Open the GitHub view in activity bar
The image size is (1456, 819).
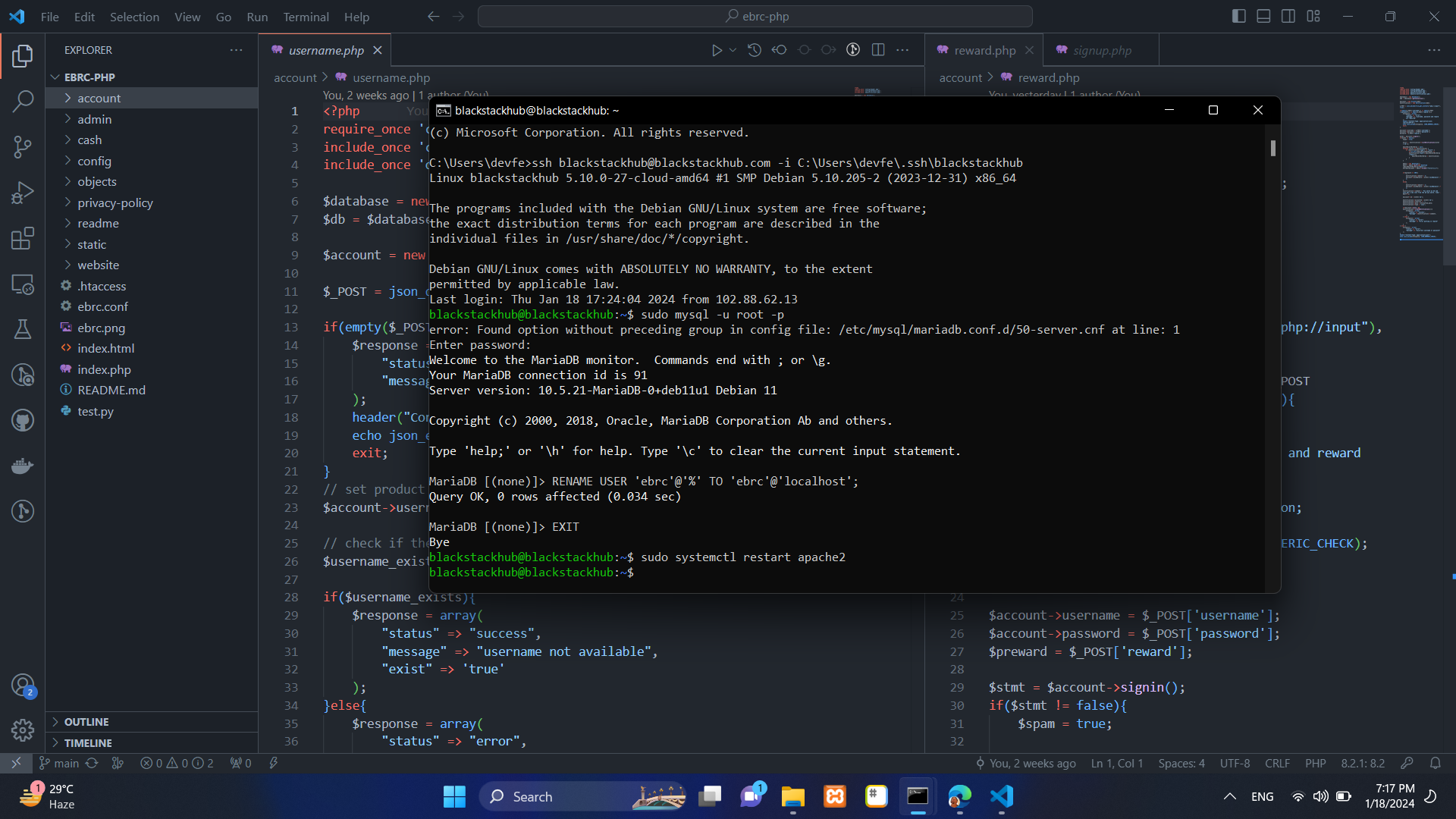coord(23,420)
